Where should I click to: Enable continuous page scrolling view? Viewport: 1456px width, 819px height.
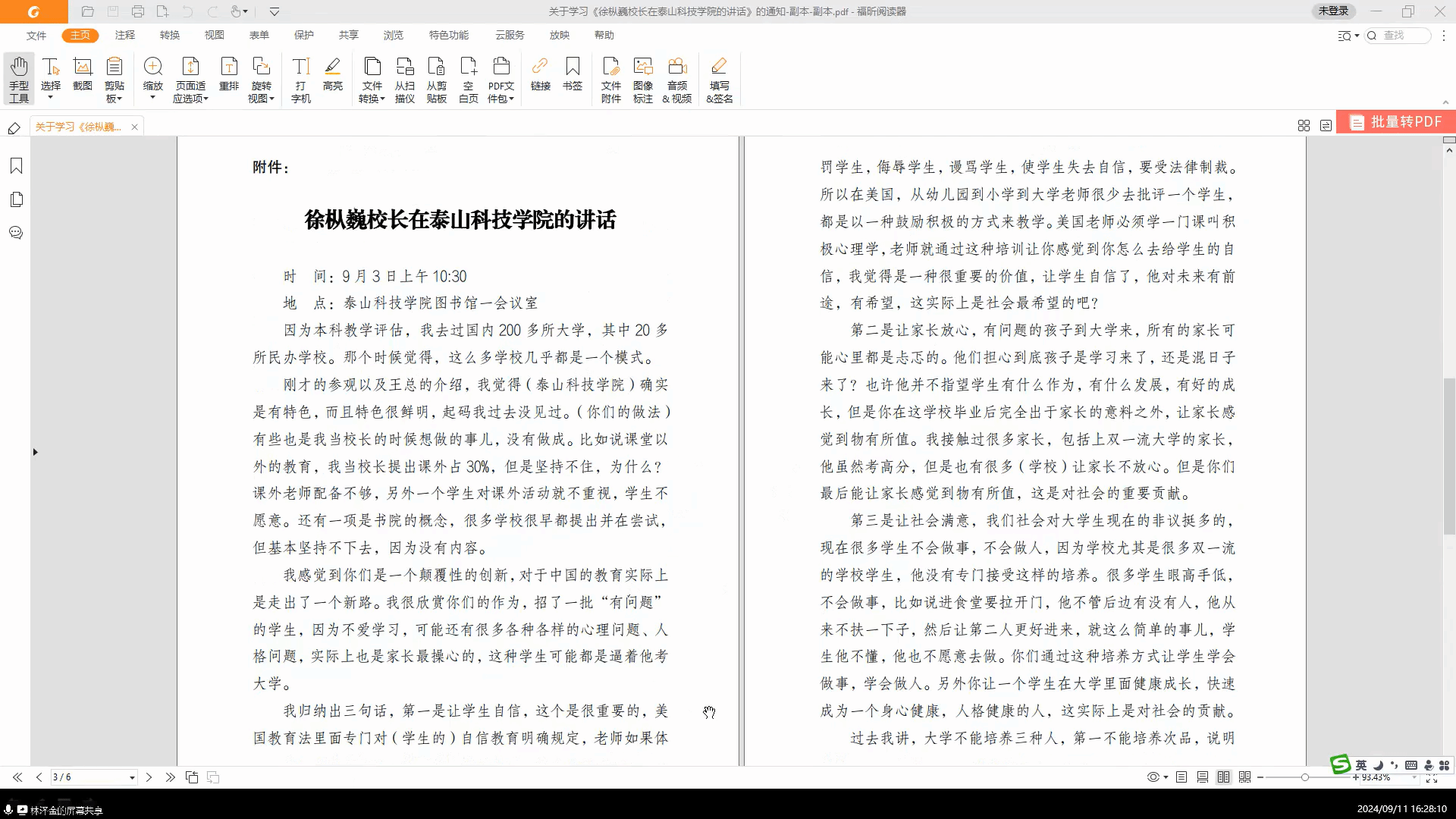(x=1203, y=777)
